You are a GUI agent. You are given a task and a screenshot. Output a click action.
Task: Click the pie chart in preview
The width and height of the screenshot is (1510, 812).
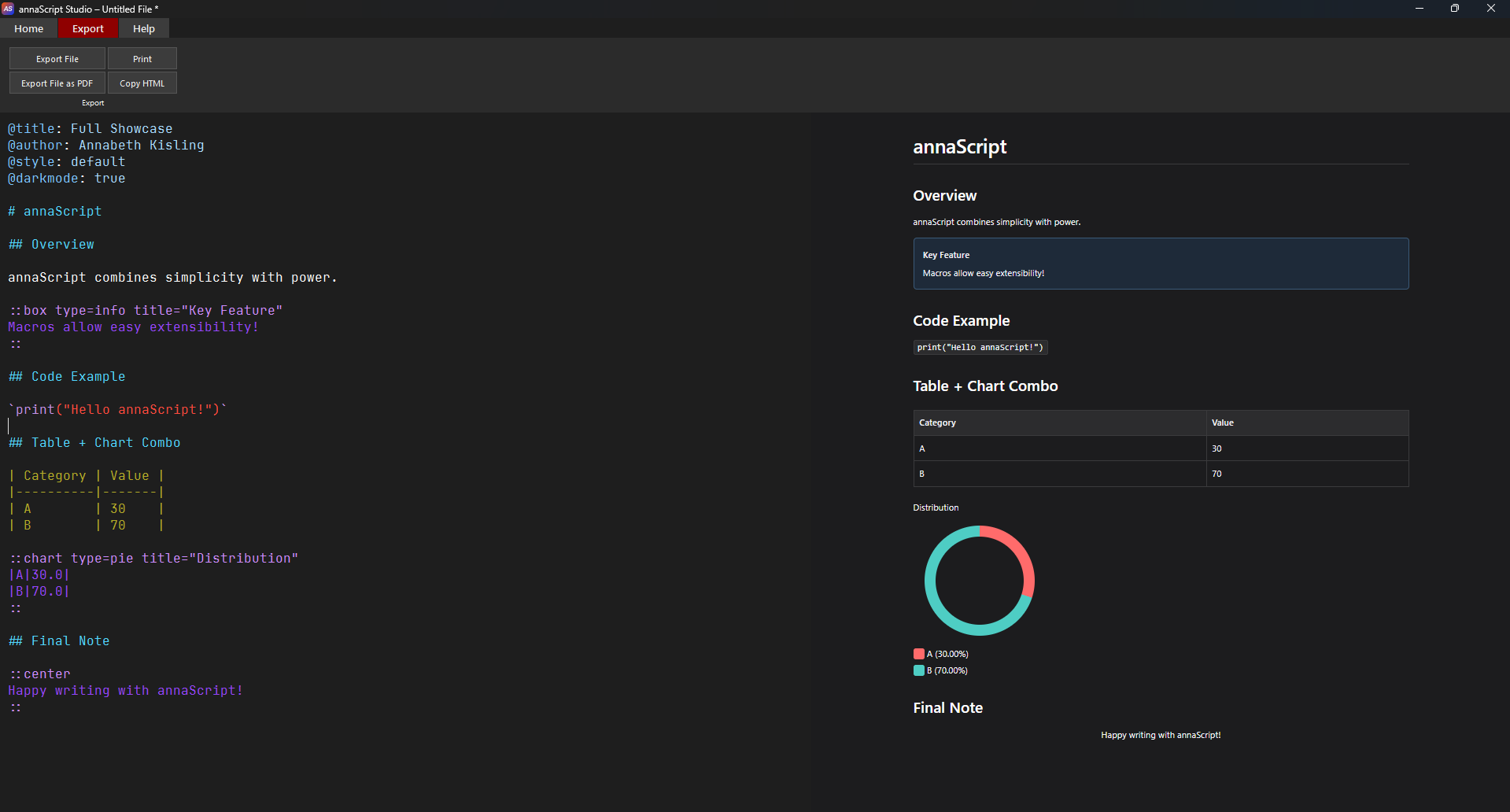980,581
